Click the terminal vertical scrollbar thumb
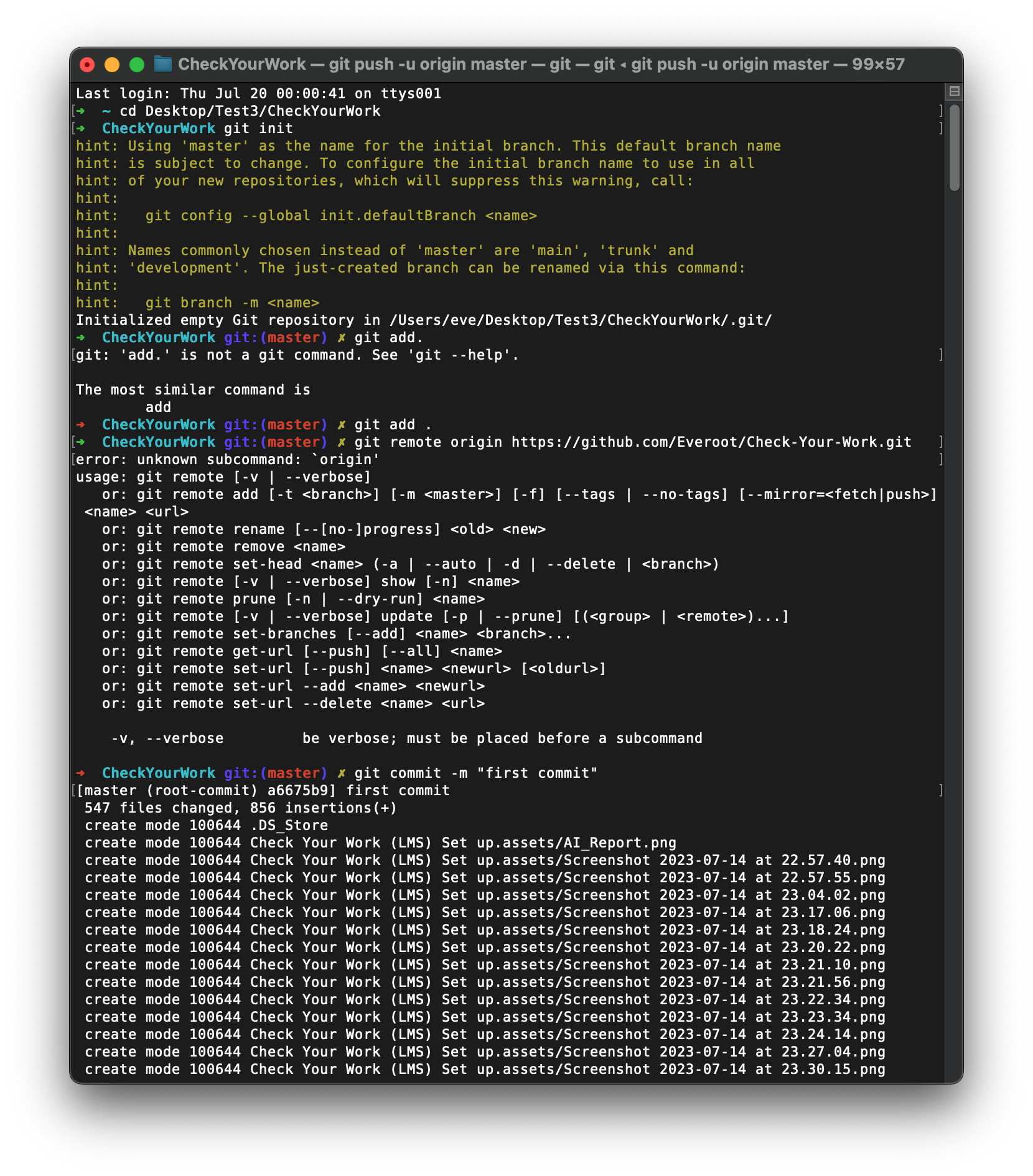Screen dimensions: 1033x1176 click(x=954, y=147)
